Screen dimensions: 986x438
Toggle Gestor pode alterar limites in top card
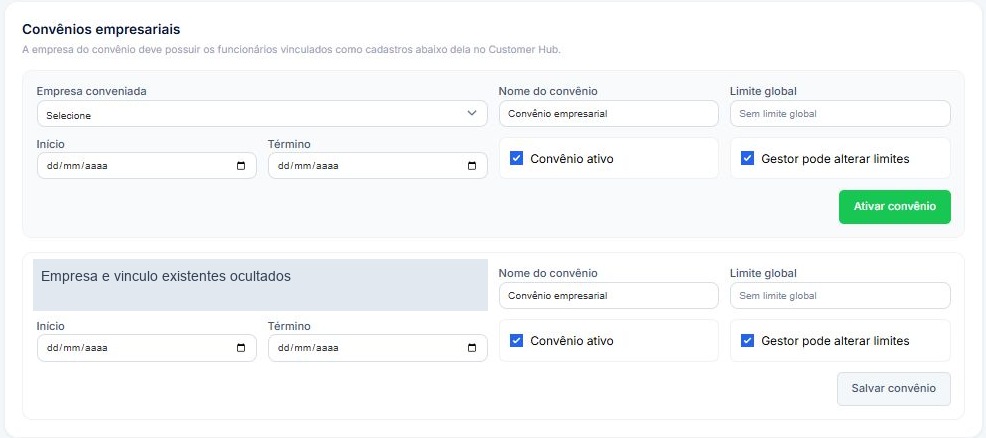pyautogui.click(x=747, y=158)
